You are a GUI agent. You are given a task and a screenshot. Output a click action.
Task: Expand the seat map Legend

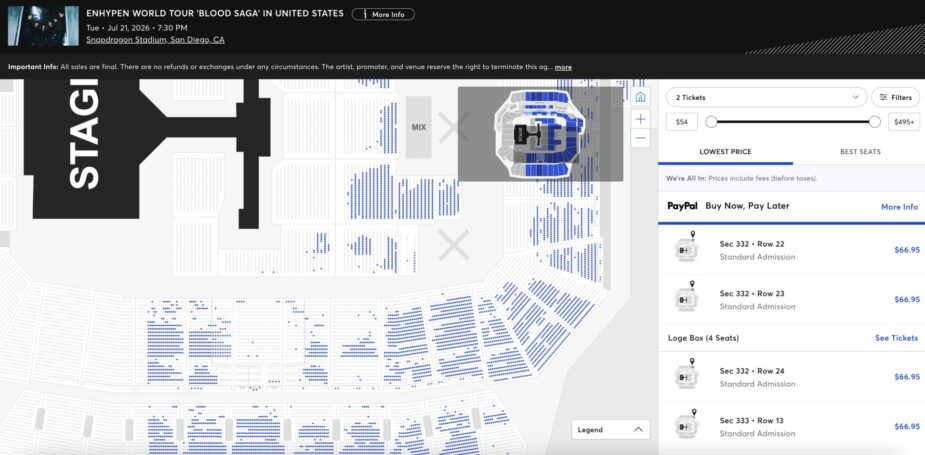click(x=610, y=429)
